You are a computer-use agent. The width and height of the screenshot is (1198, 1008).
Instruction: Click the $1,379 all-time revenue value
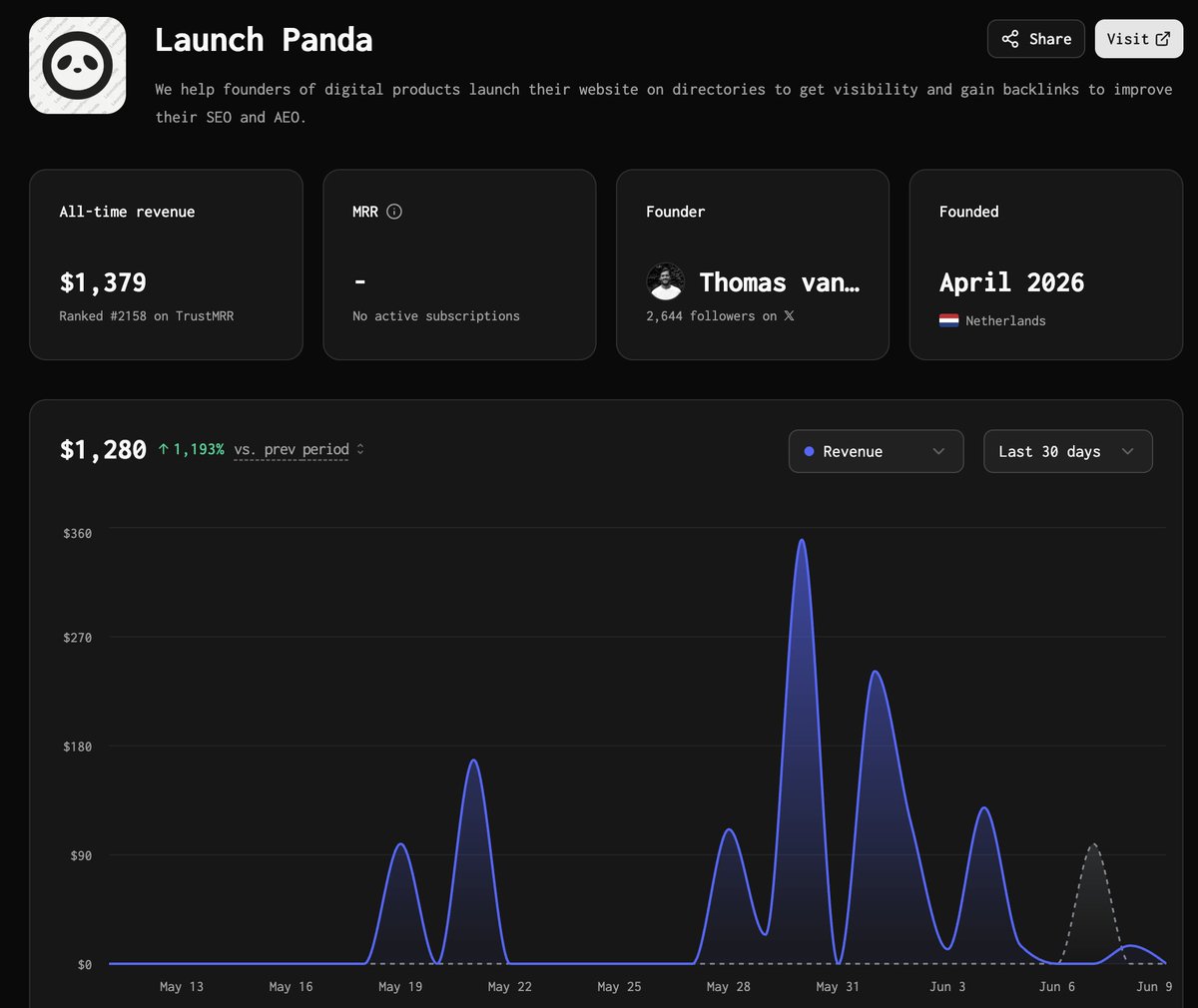(103, 282)
